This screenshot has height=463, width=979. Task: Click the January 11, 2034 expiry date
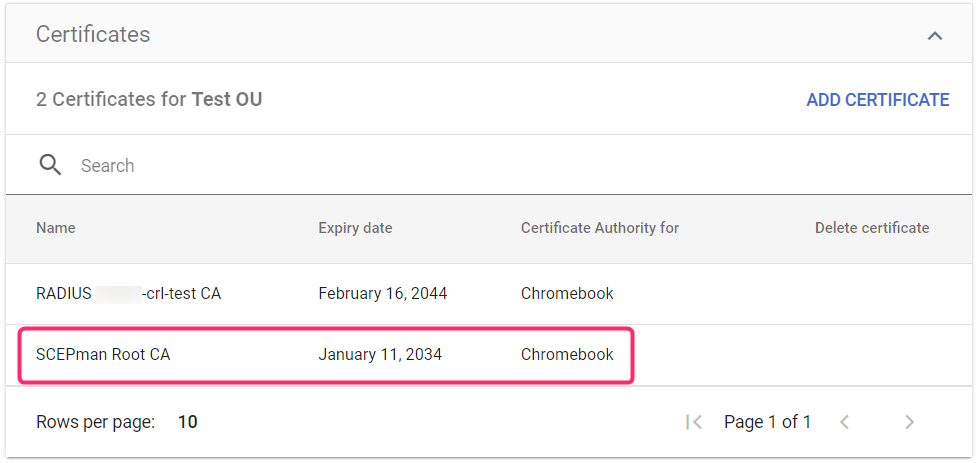(x=379, y=355)
